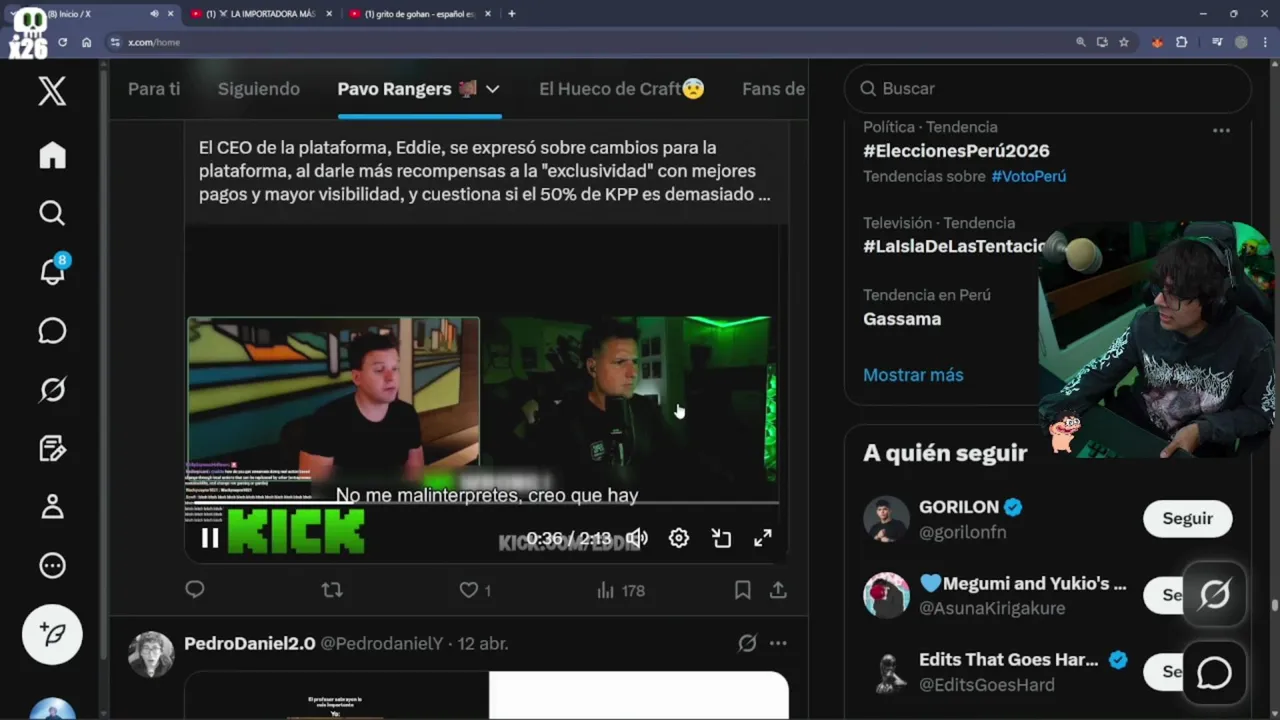Open video settings gear
This screenshot has height=720, width=1280.
[x=679, y=538]
